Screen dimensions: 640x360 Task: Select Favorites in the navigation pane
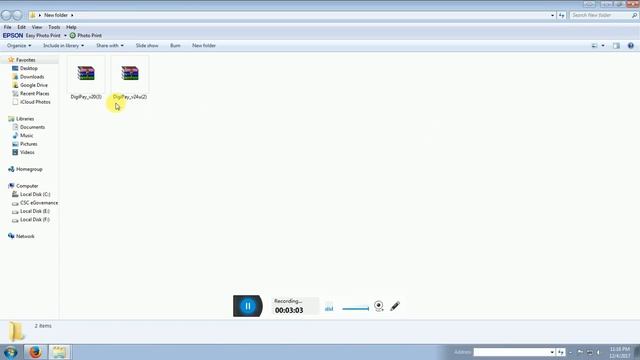[25, 60]
